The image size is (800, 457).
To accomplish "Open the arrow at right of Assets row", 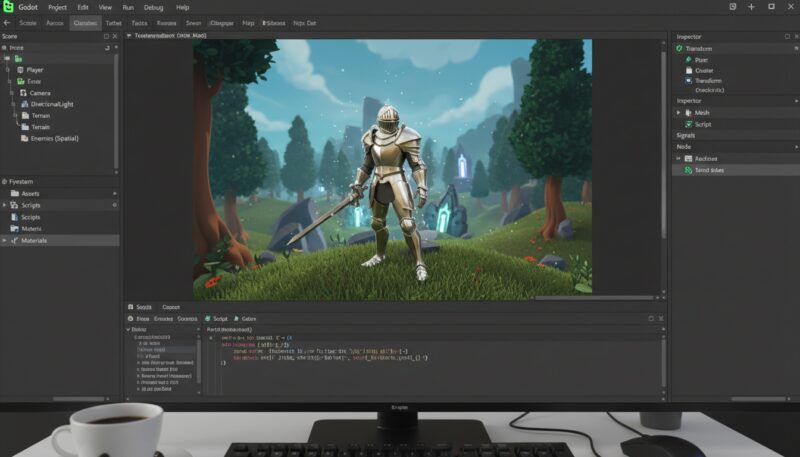I will point(114,193).
